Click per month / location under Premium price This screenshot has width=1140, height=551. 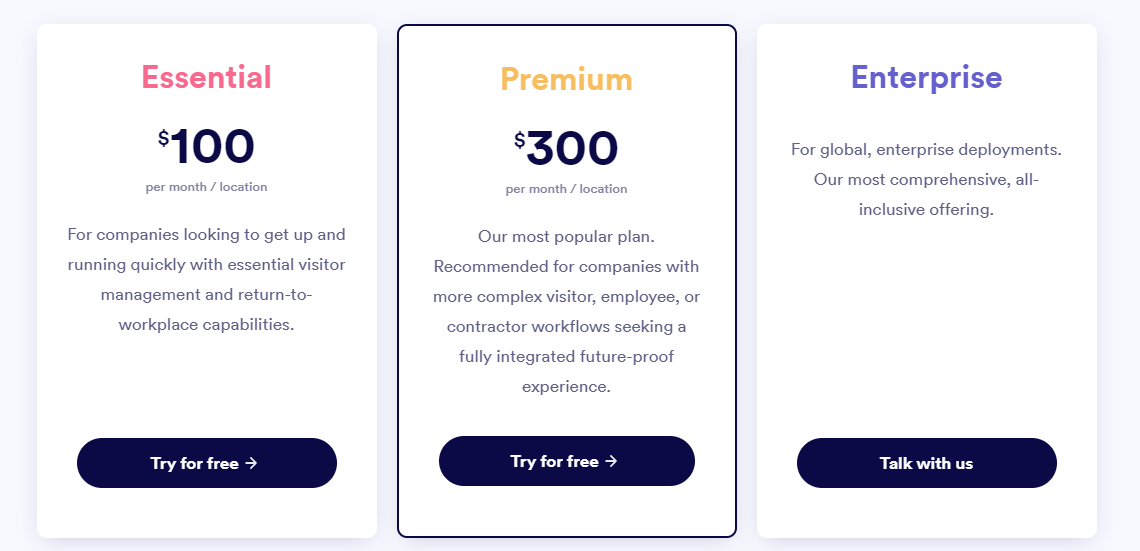566,189
